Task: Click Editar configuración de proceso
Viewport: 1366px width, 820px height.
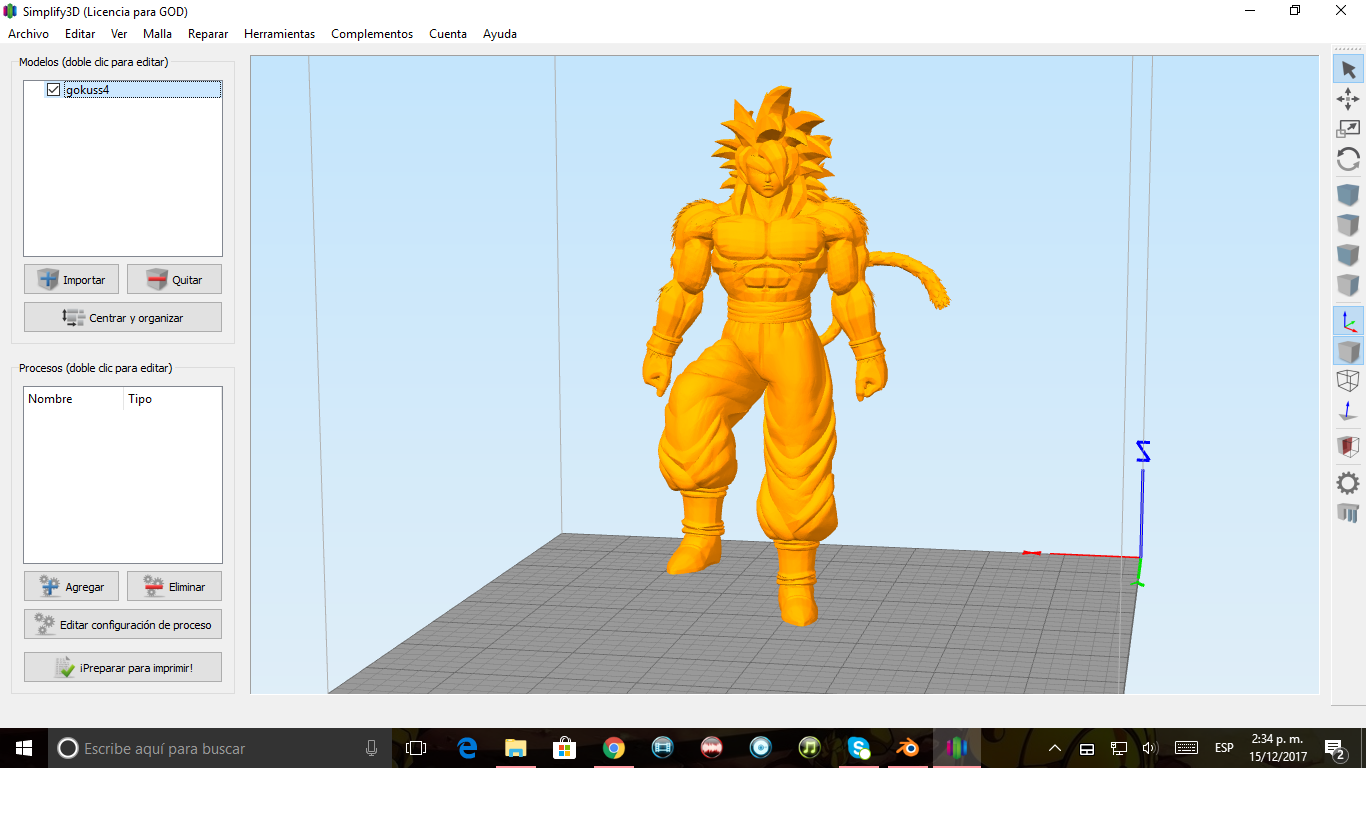Action: [x=123, y=624]
